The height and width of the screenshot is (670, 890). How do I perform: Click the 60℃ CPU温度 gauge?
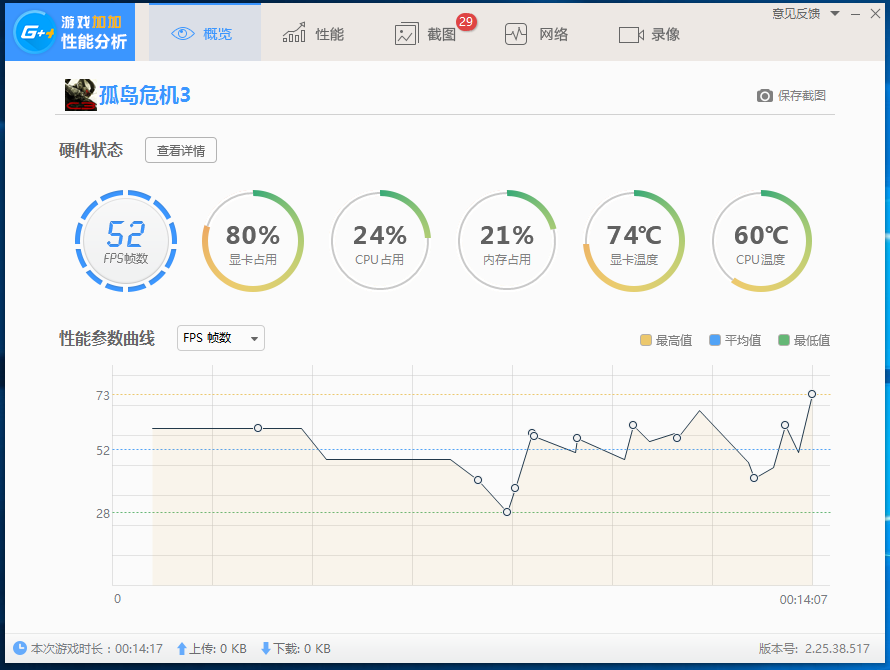pos(761,241)
